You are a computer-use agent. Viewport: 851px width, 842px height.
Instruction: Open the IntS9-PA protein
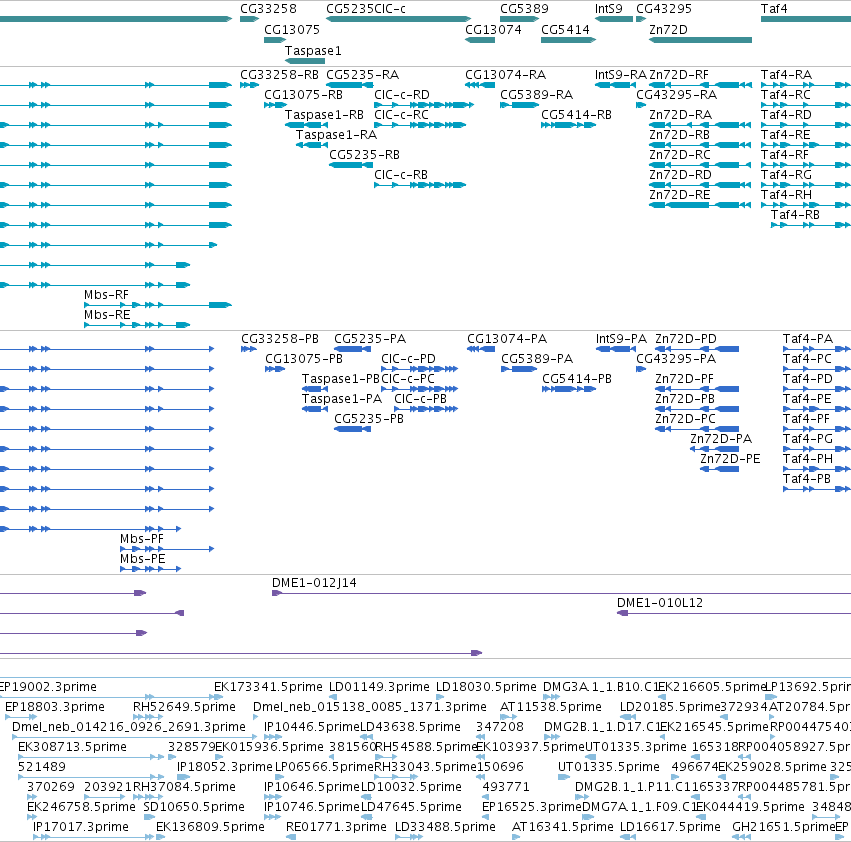pos(615,349)
